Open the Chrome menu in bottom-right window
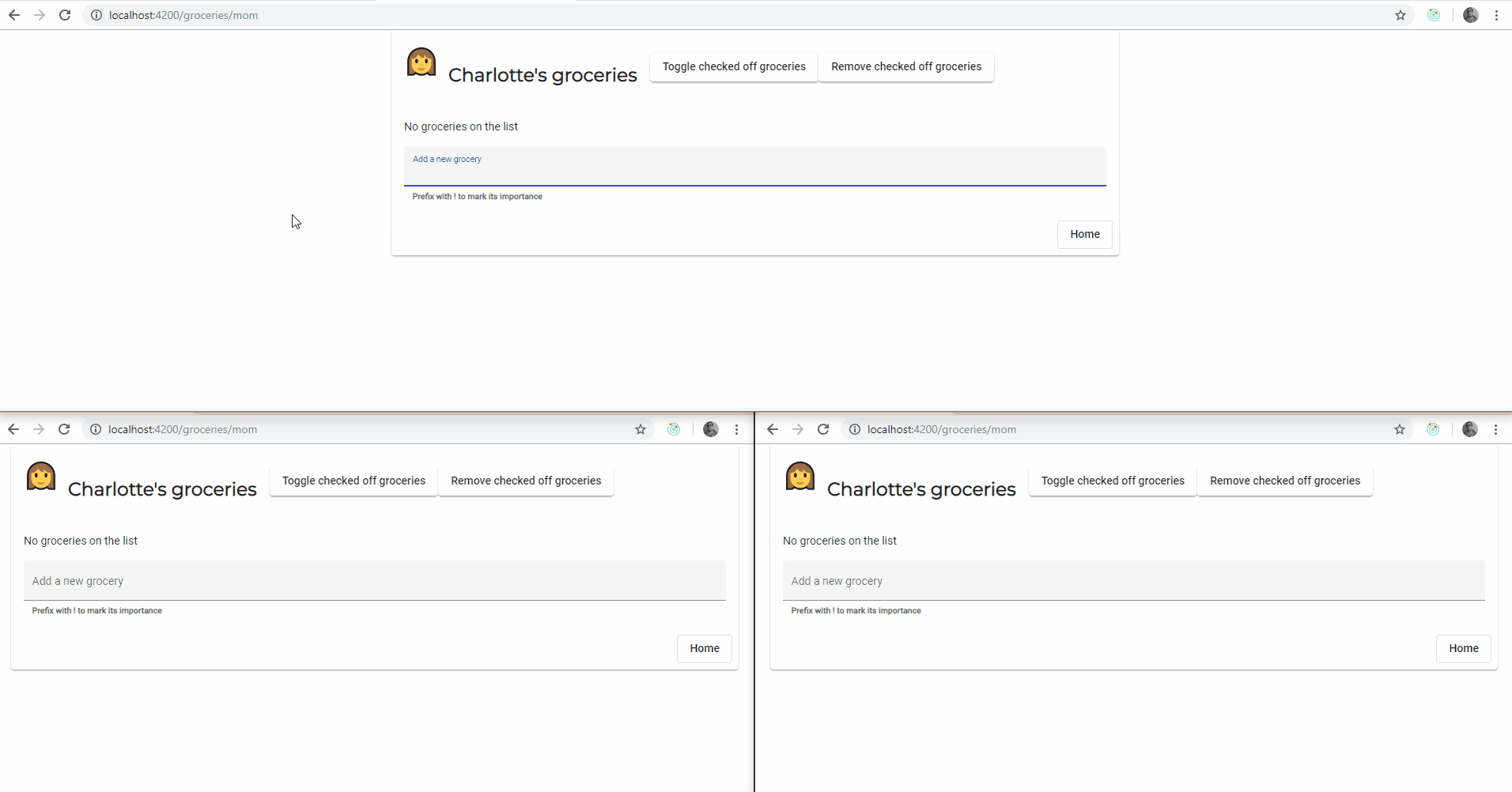The height and width of the screenshot is (792, 1512). pyautogui.click(x=1496, y=429)
